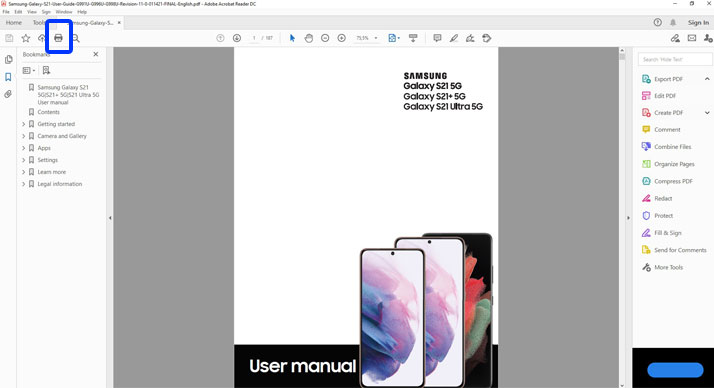Close the Bookmarks panel
The height and width of the screenshot is (388, 714).
(96, 54)
